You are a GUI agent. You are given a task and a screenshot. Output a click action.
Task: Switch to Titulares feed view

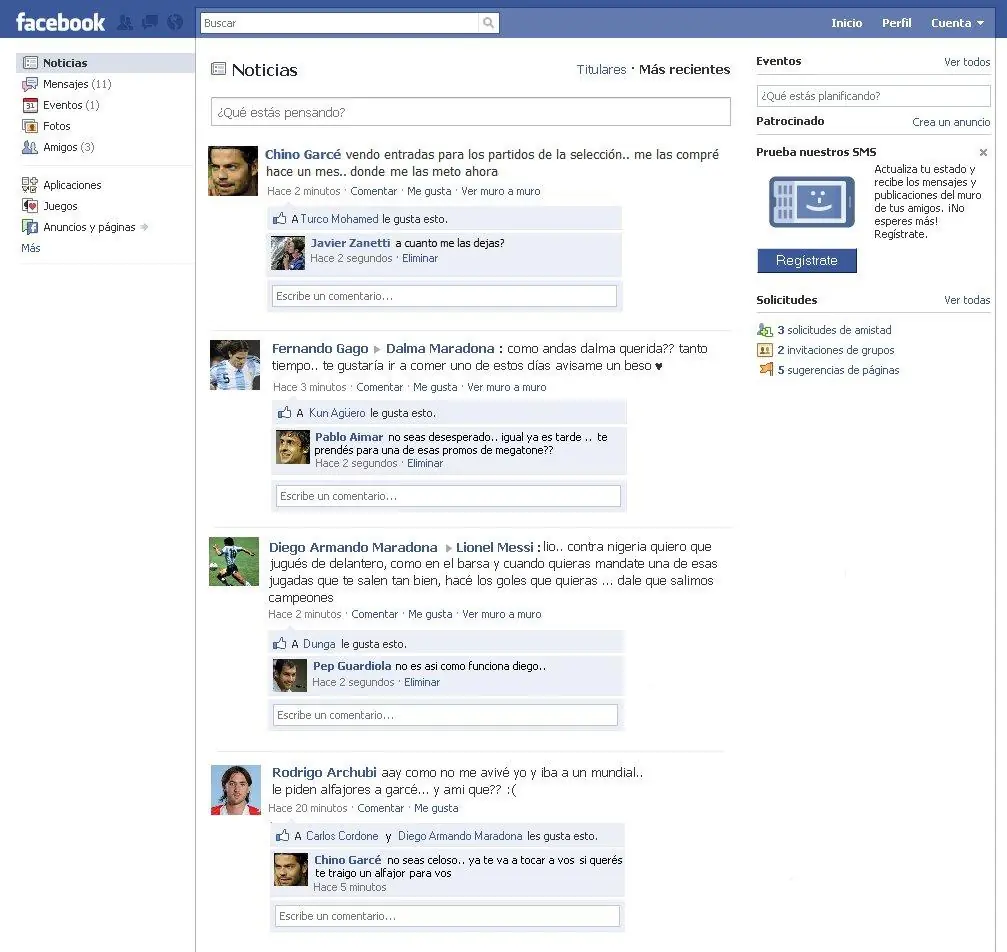601,69
